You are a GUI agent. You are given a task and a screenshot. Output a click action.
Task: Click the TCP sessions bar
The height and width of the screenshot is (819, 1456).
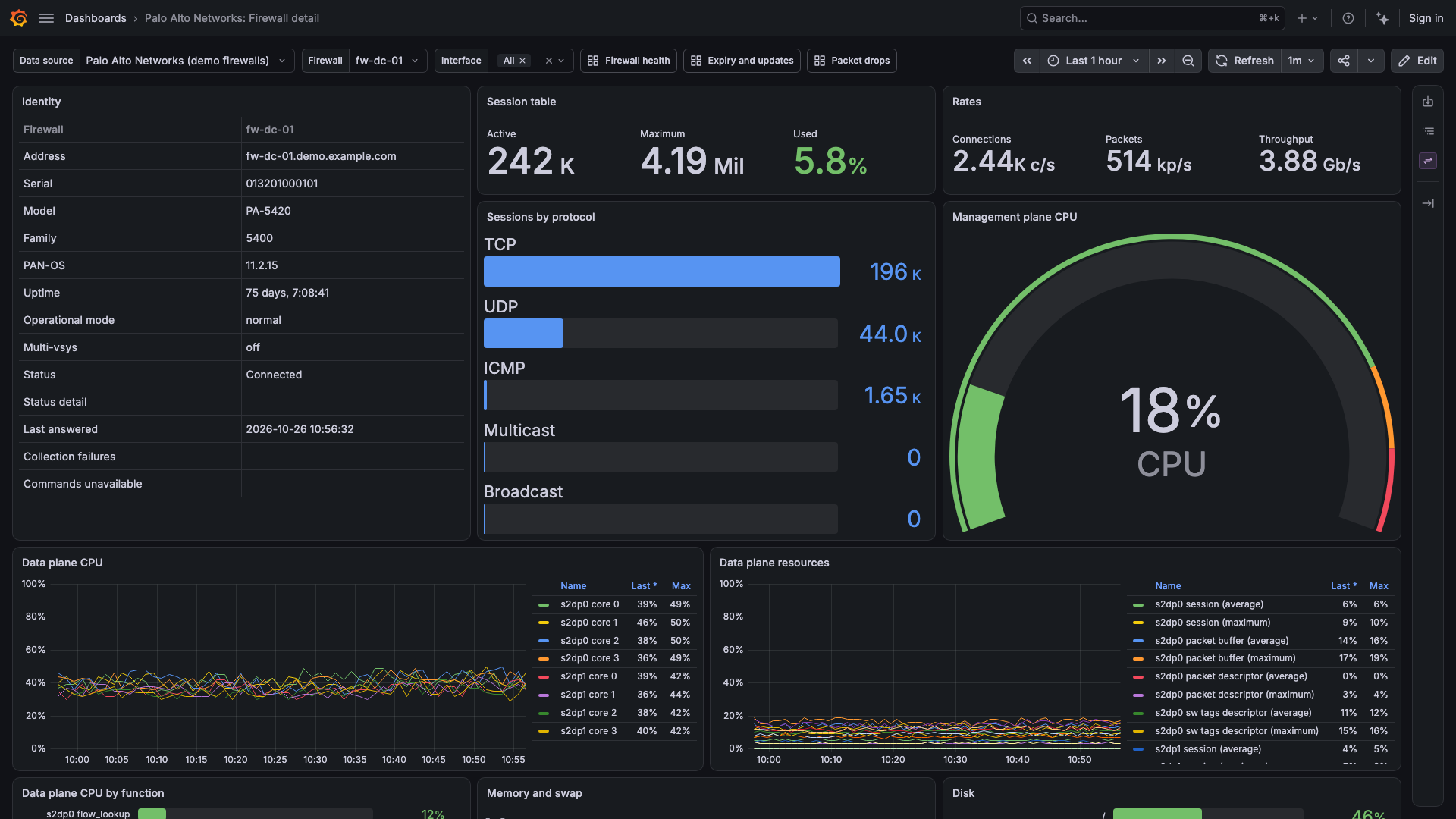point(661,271)
